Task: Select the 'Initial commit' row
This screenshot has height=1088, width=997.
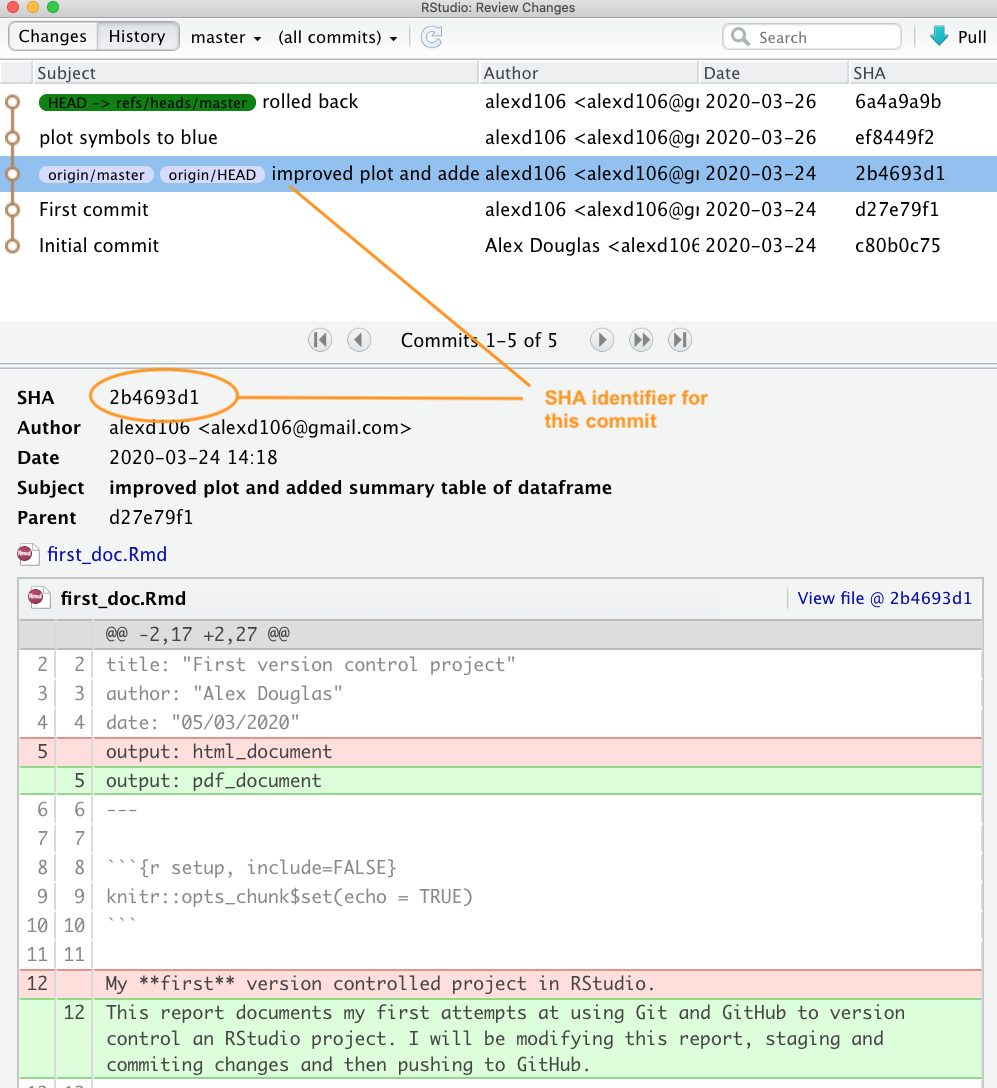Action: point(99,246)
